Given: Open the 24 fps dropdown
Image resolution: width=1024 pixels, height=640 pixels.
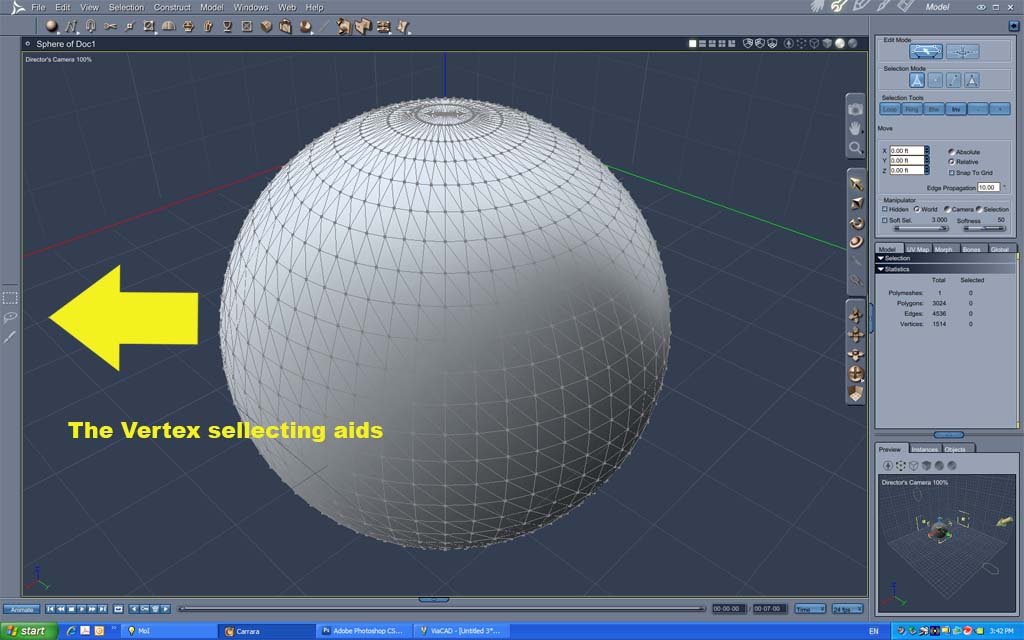Looking at the screenshot, I should (847, 609).
